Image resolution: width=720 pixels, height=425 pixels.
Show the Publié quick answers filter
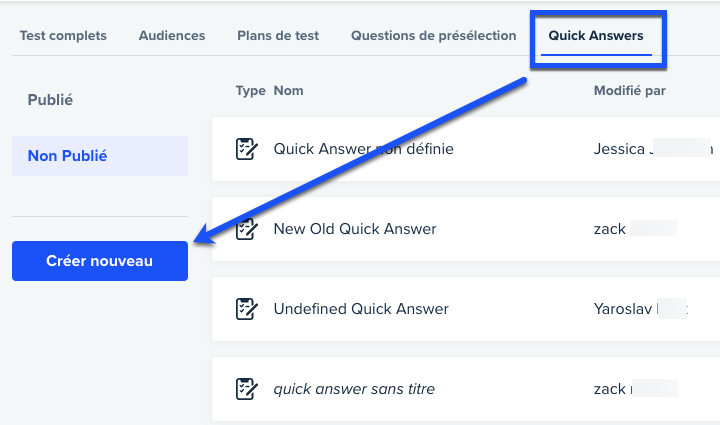click(50, 100)
